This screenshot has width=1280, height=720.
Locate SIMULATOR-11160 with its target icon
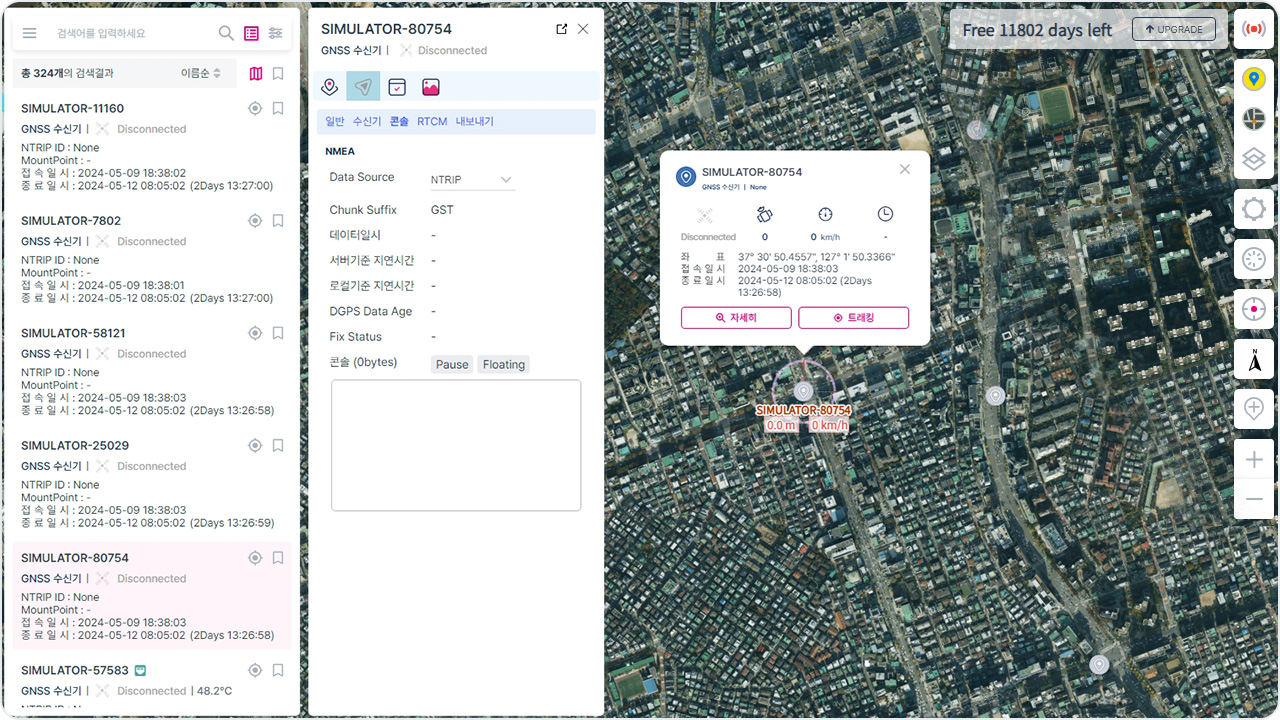tap(255, 108)
